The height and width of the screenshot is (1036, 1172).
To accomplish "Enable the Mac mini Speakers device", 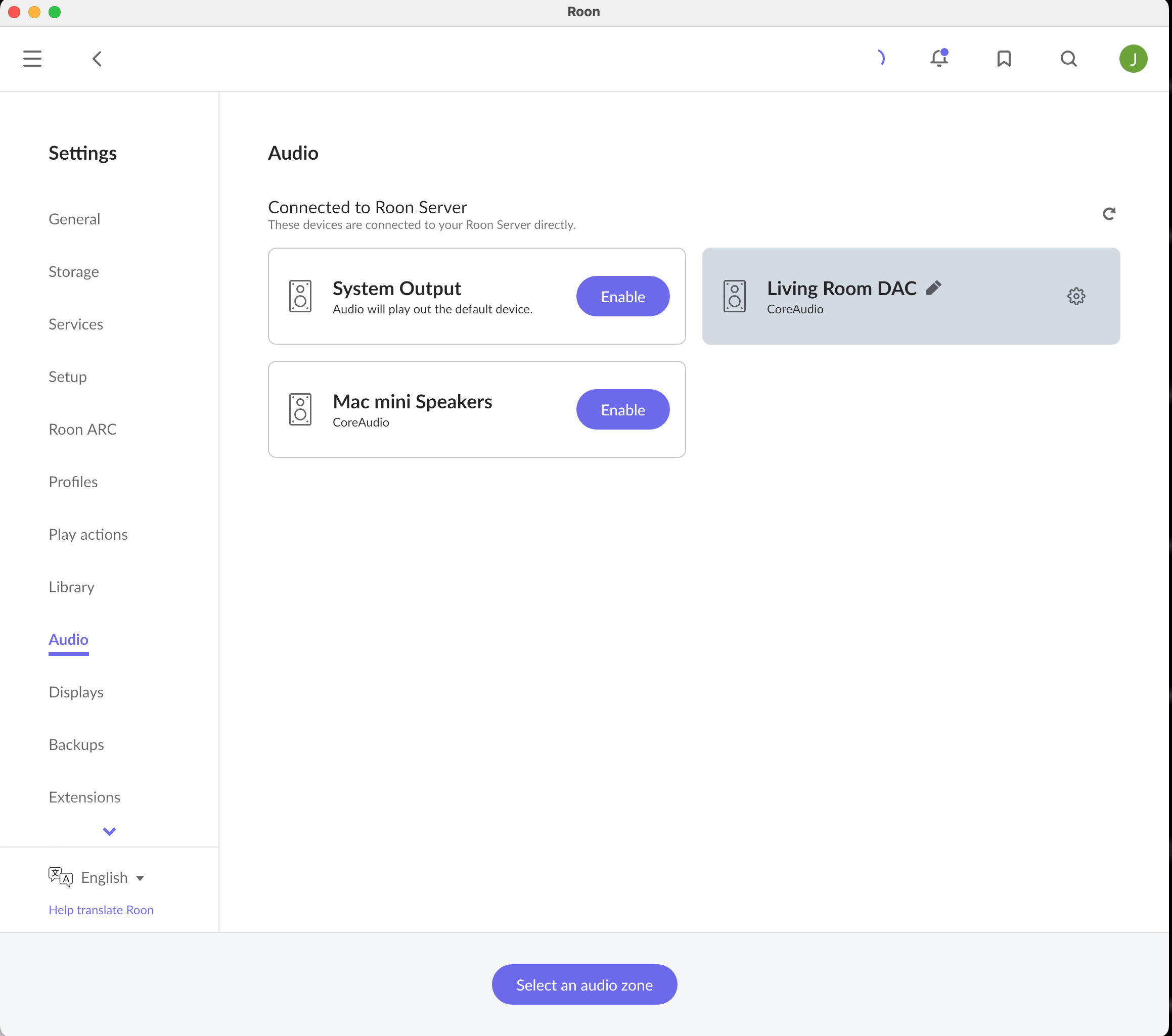I will point(623,409).
